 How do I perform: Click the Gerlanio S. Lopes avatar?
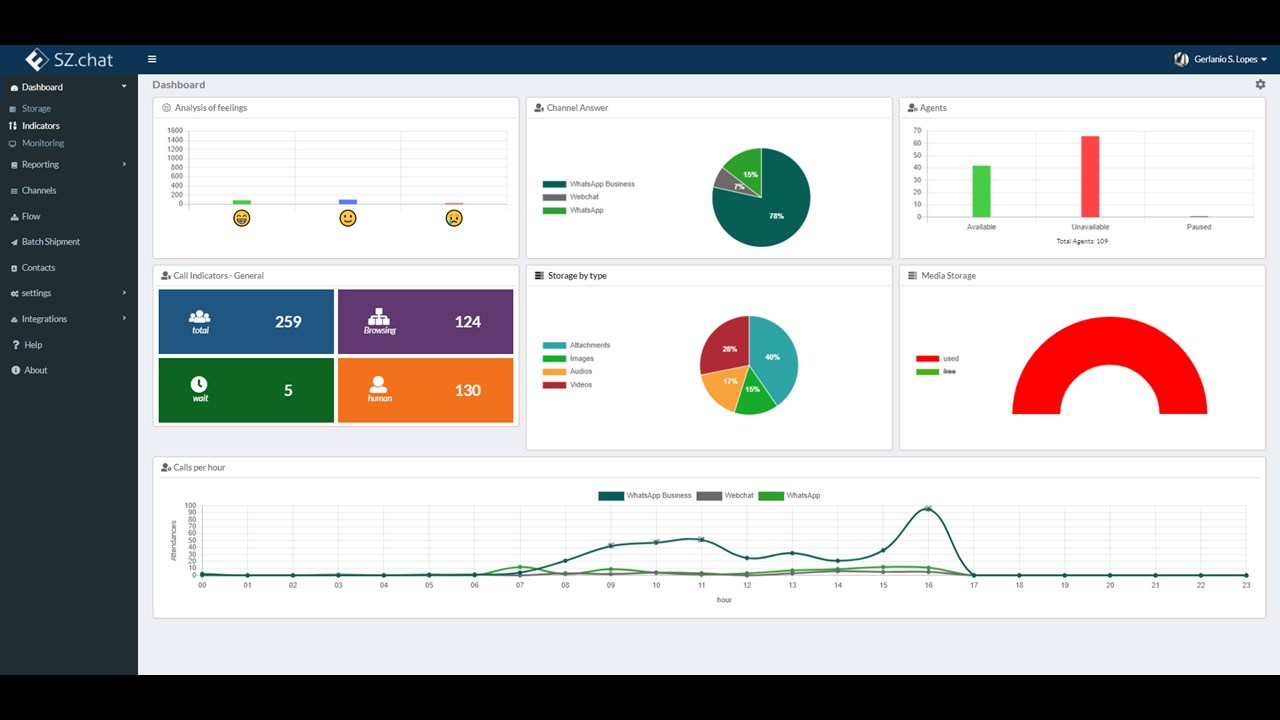(1181, 59)
